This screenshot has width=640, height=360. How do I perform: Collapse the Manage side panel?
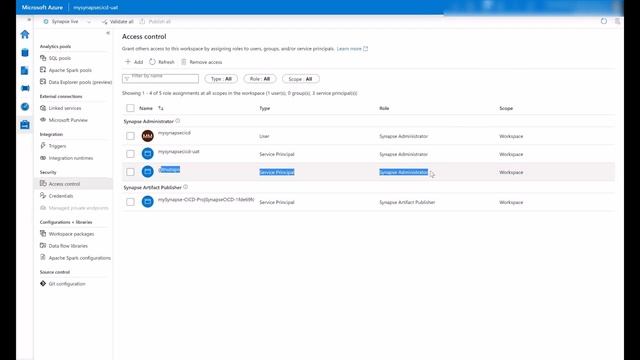[x=108, y=33]
